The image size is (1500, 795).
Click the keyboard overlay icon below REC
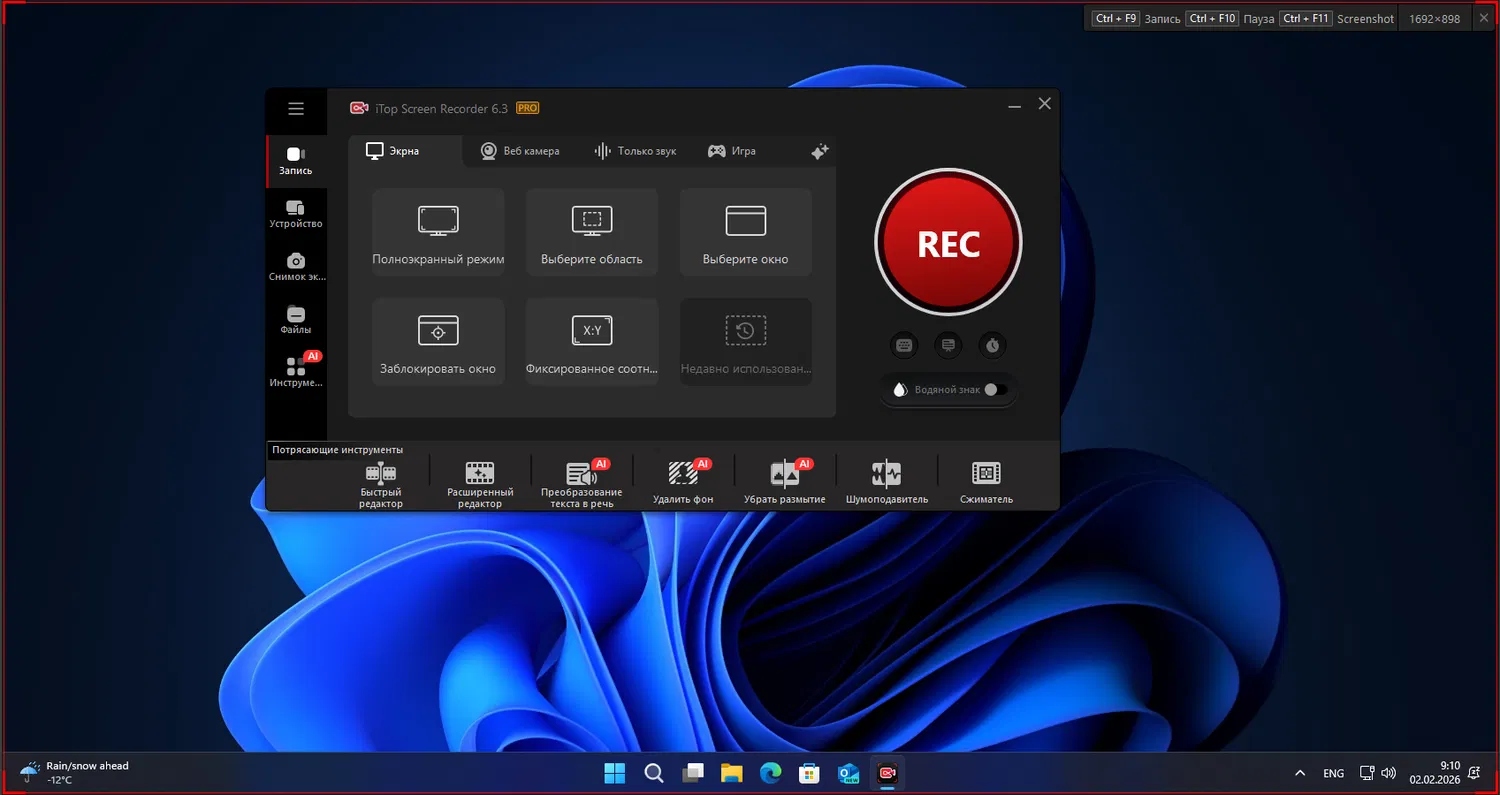coord(904,344)
